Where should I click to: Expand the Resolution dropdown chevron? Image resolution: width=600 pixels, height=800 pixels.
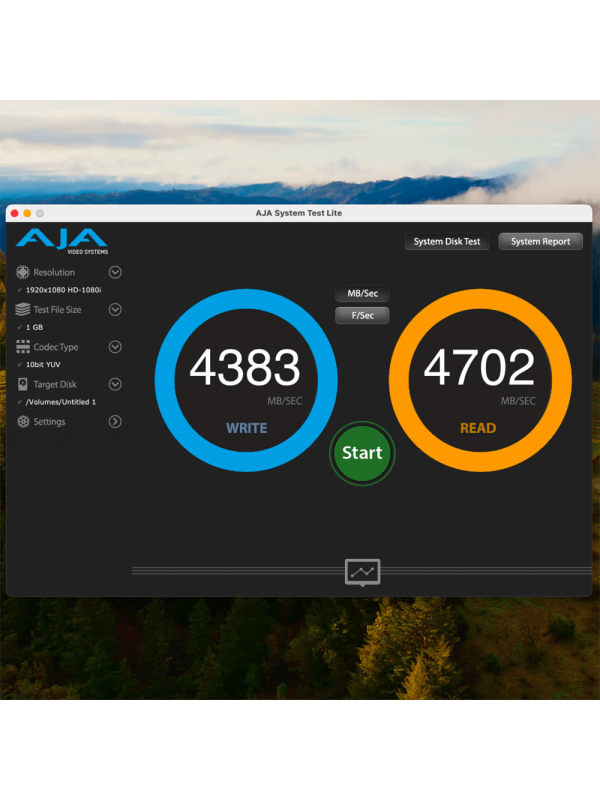pyautogui.click(x=115, y=272)
